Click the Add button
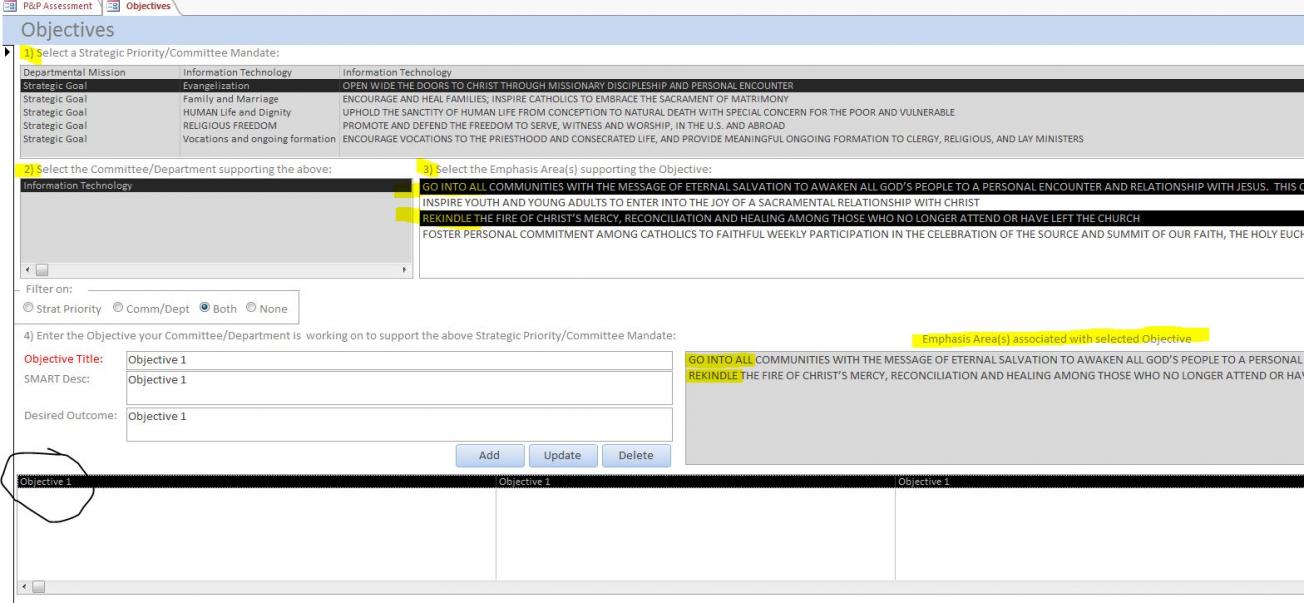Viewport: 1304px width, 603px height. point(489,455)
